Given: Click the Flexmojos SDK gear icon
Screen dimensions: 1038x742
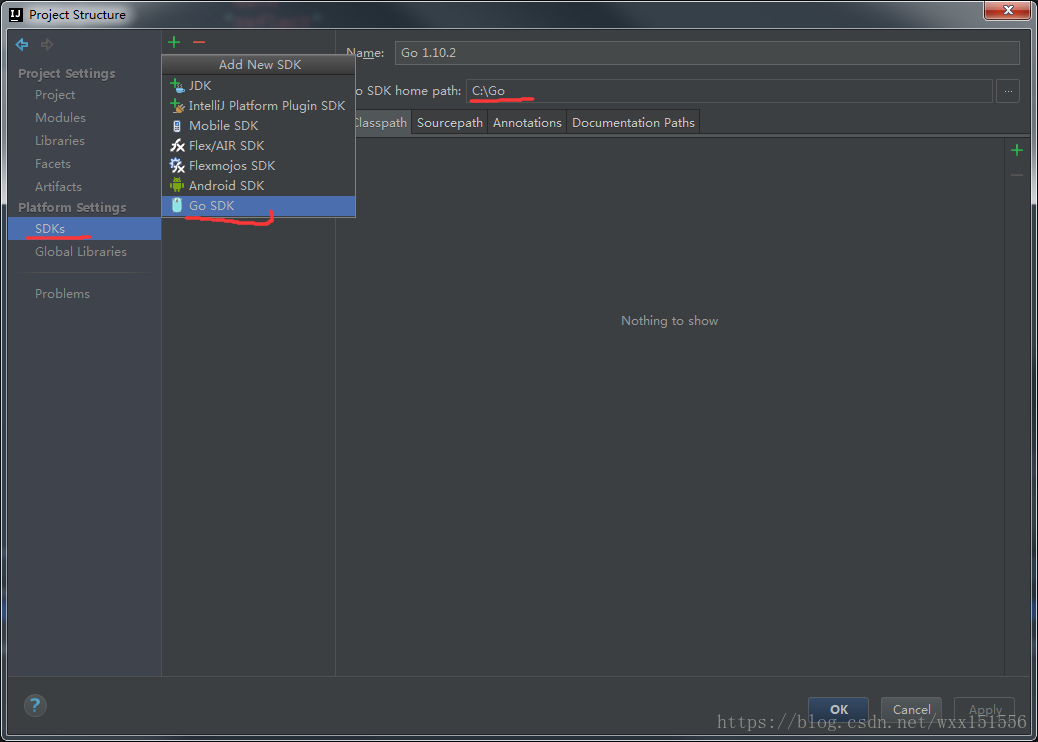Looking at the screenshot, I should pos(177,165).
